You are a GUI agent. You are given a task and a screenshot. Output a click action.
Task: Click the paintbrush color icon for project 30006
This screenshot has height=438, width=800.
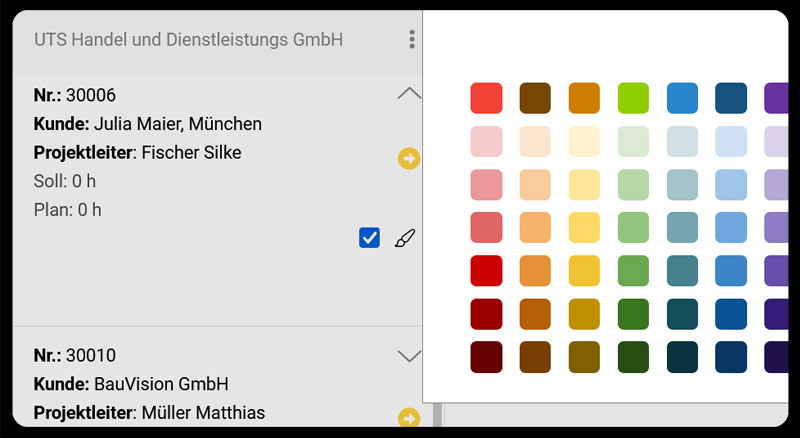pyautogui.click(x=404, y=238)
